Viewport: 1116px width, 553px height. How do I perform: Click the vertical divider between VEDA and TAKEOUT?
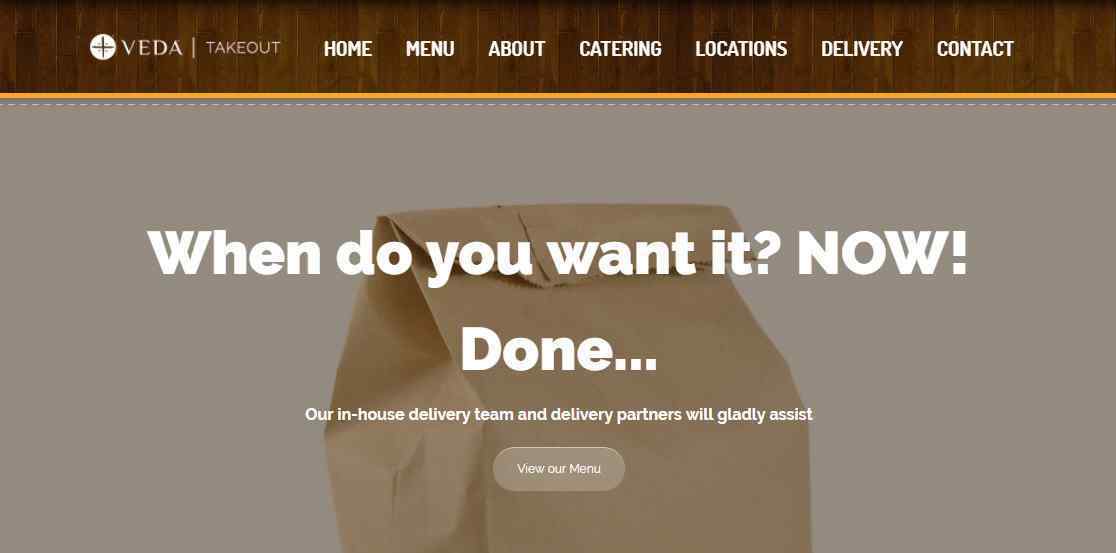(194, 48)
